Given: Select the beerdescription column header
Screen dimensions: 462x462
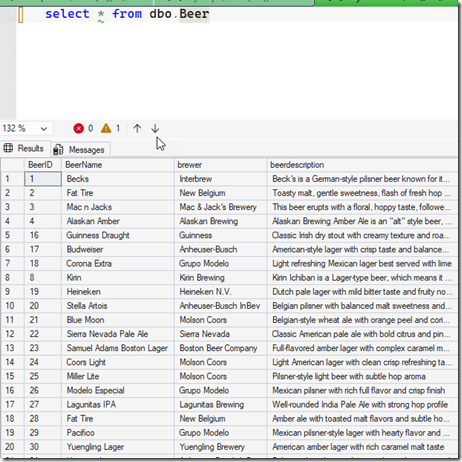Looking at the screenshot, I should point(362,165).
